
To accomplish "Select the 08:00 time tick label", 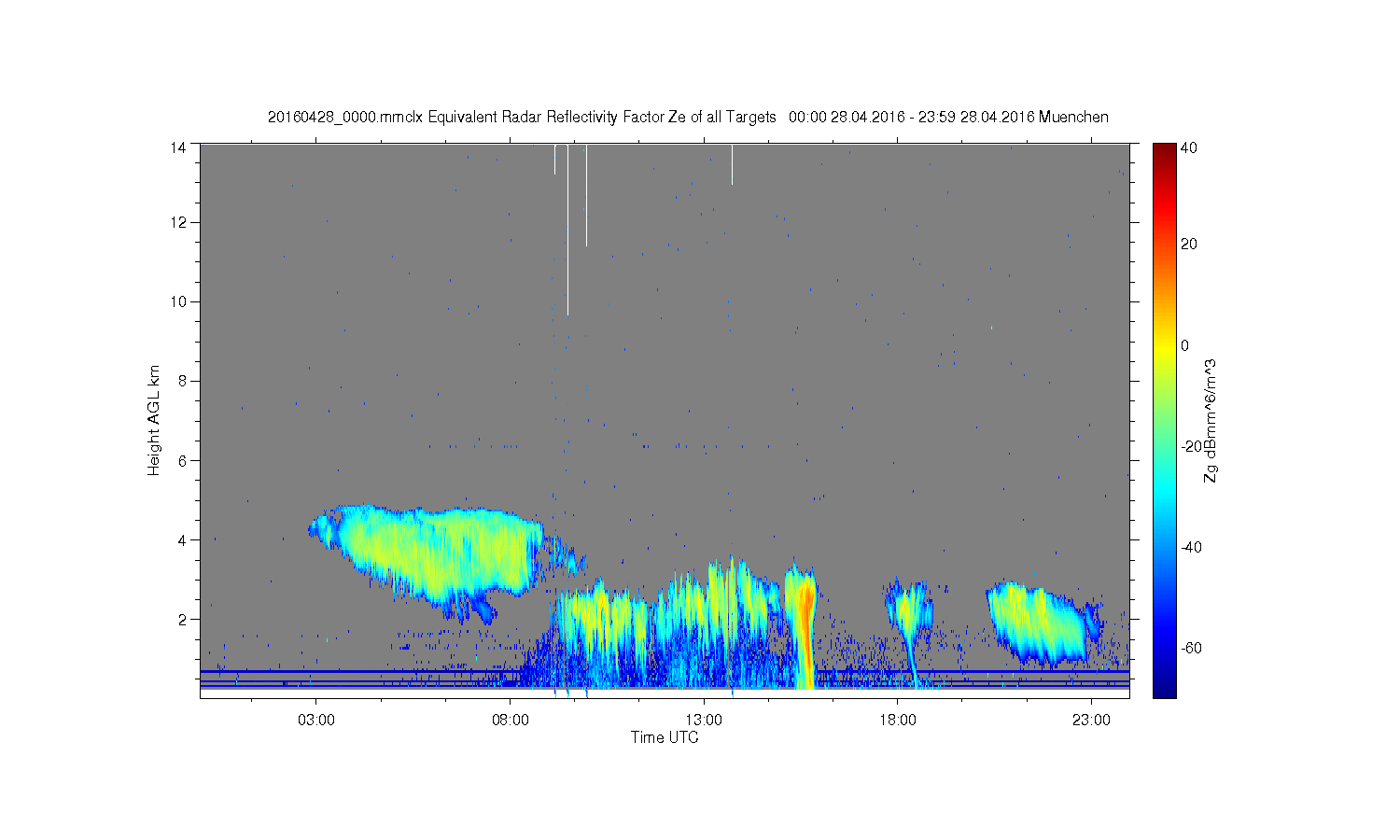I will (x=511, y=721).
